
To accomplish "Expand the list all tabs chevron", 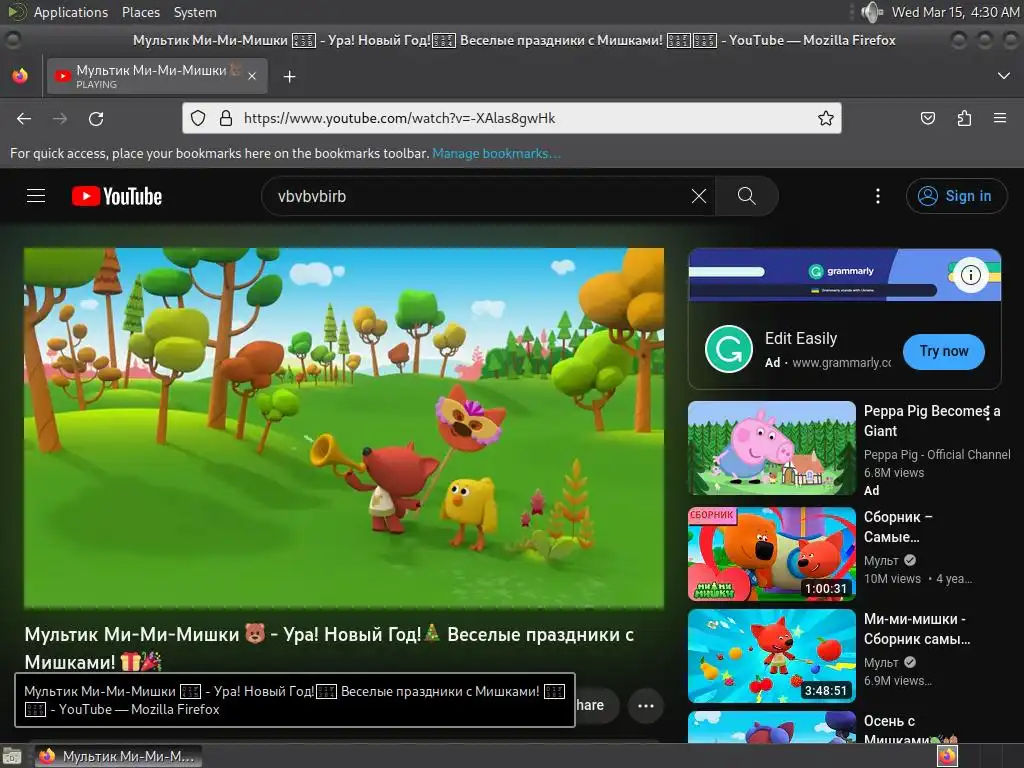I will click(1004, 76).
